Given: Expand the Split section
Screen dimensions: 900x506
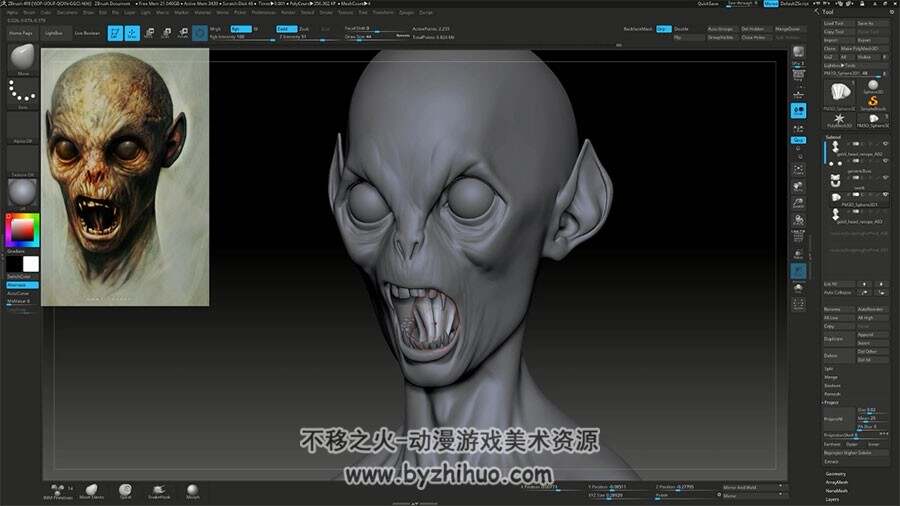Looking at the screenshot, I should tap(829, 368).
